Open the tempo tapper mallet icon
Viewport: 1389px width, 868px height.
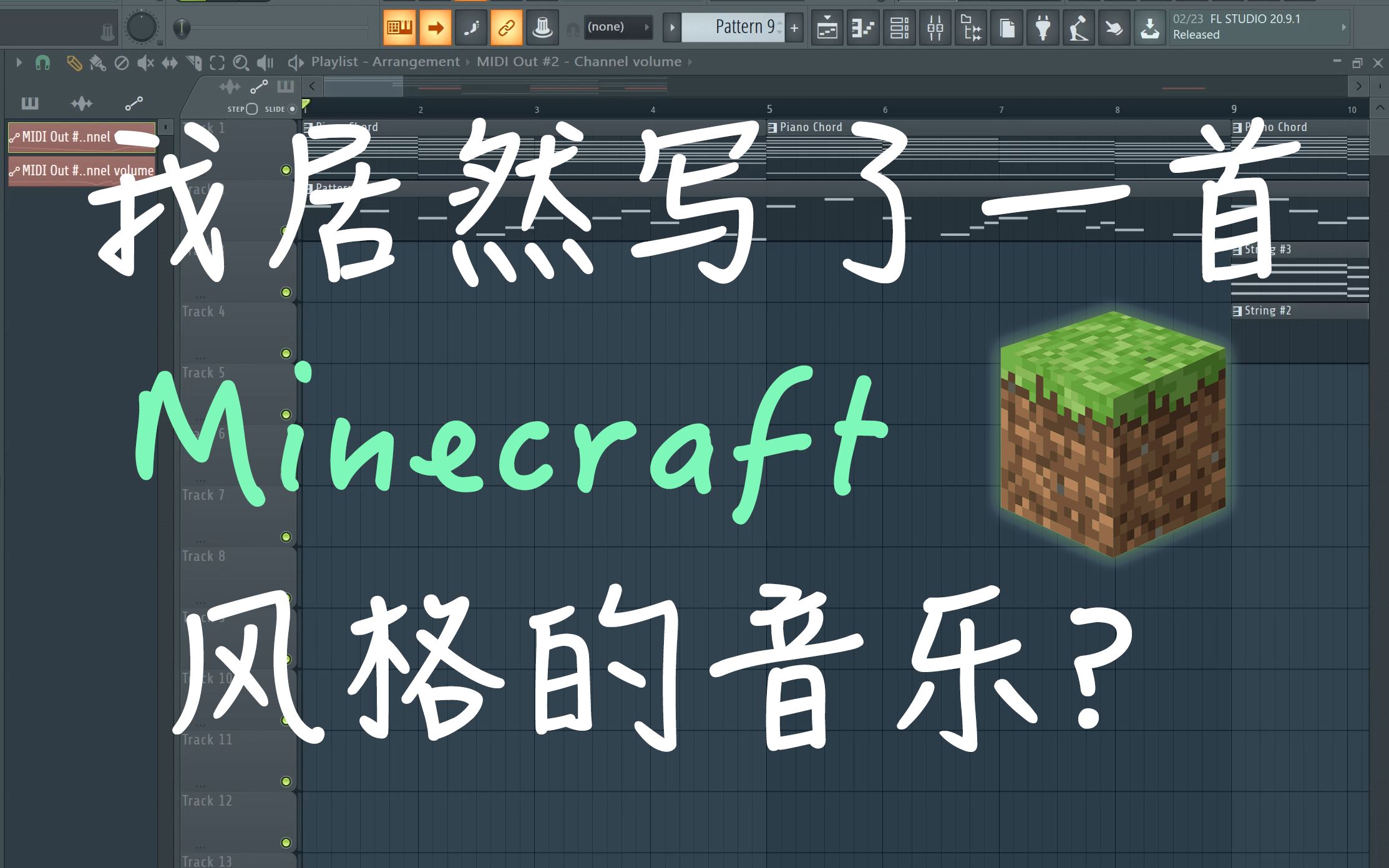[x=1079, y=28]
